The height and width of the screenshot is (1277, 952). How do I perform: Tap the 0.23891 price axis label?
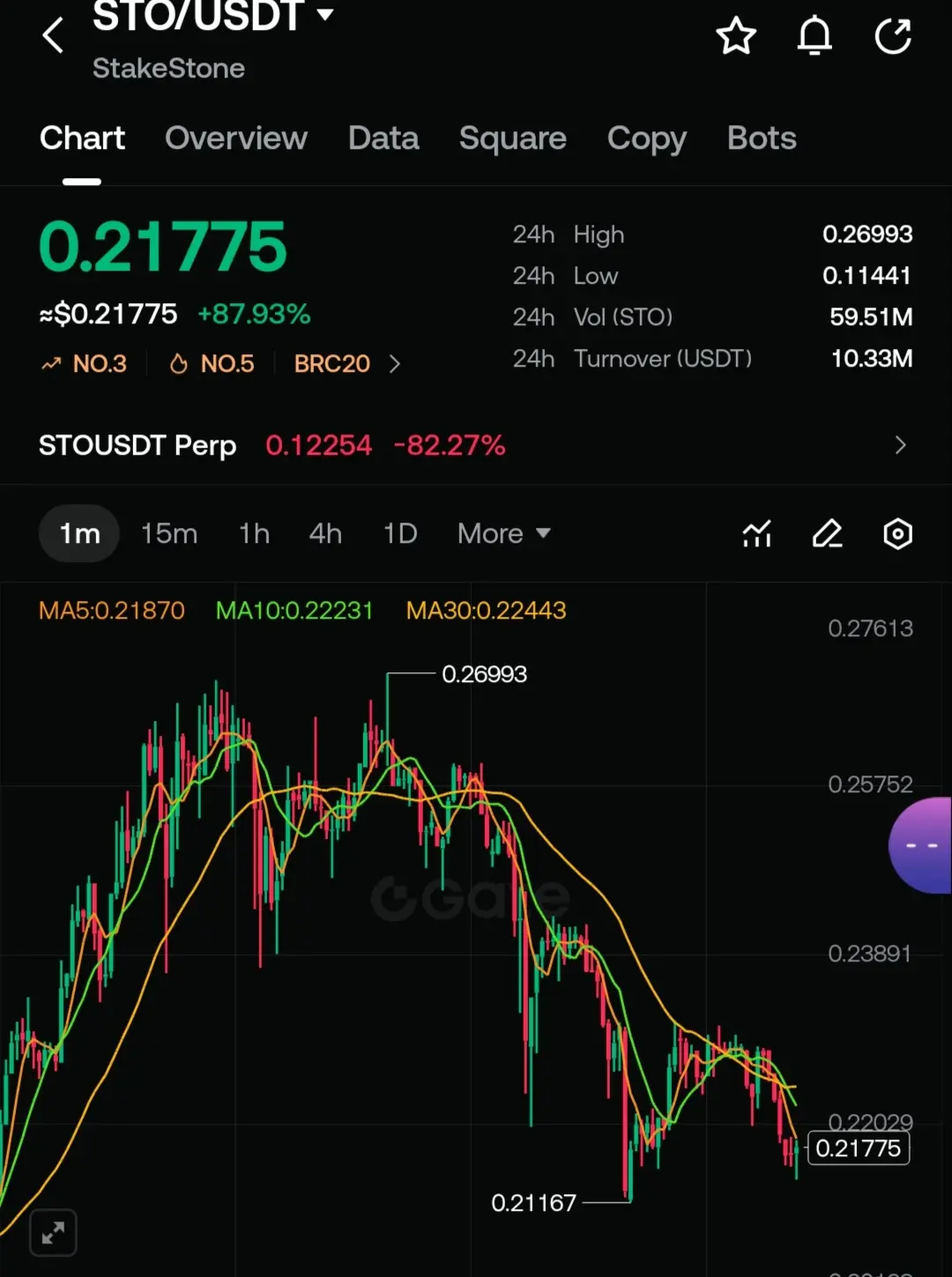point(869,954)
